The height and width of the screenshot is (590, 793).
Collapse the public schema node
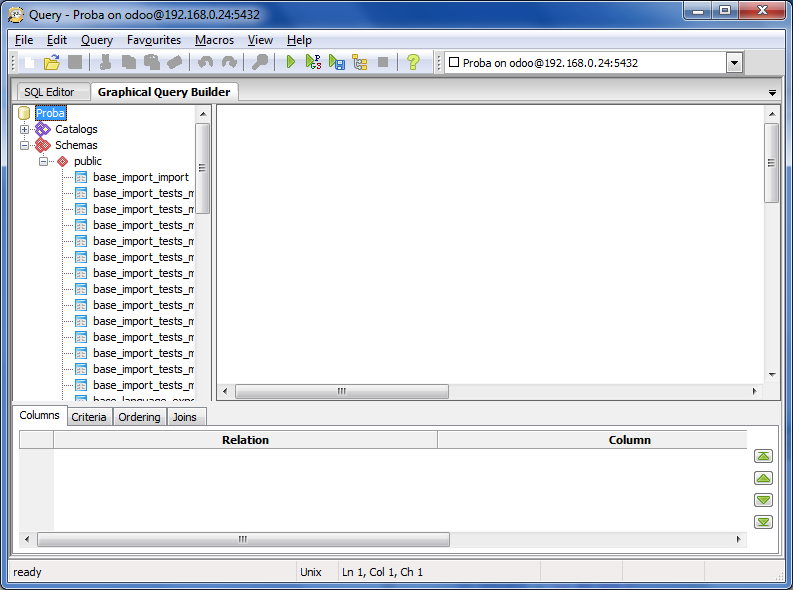click(43, 162)
